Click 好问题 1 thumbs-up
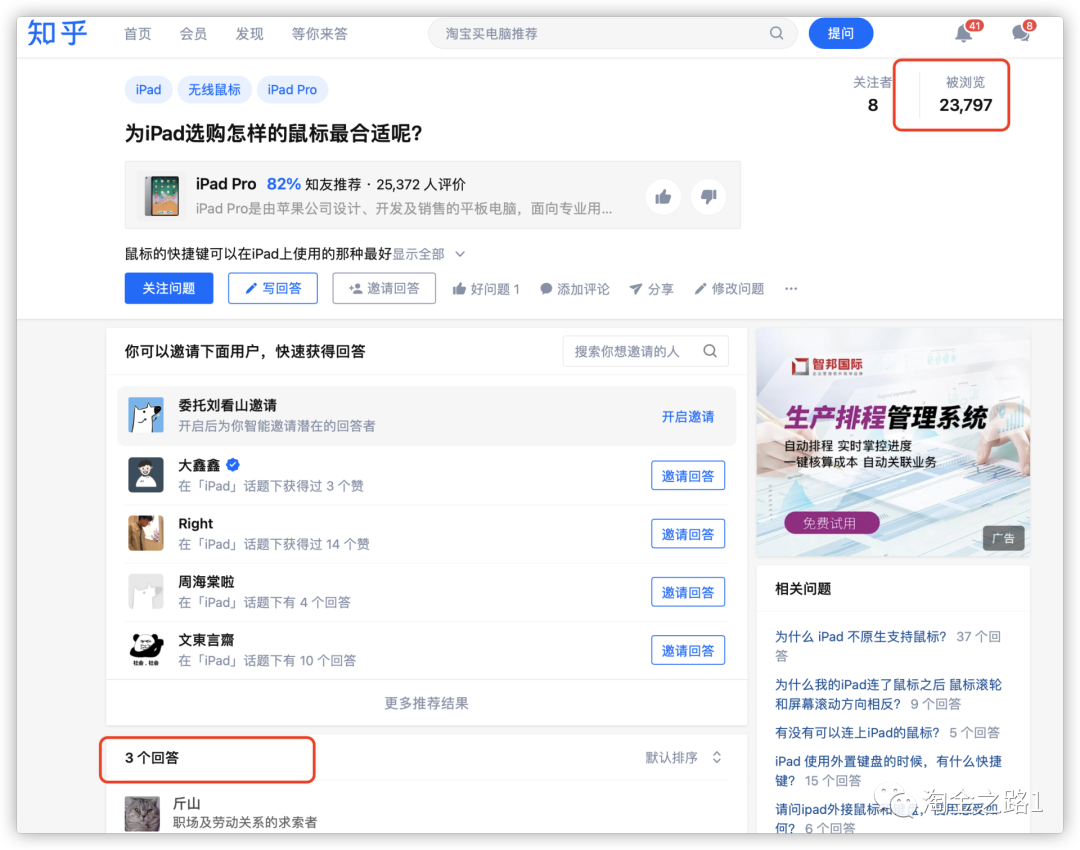This screenshot has height=850, width=1080. pos(486,289)
